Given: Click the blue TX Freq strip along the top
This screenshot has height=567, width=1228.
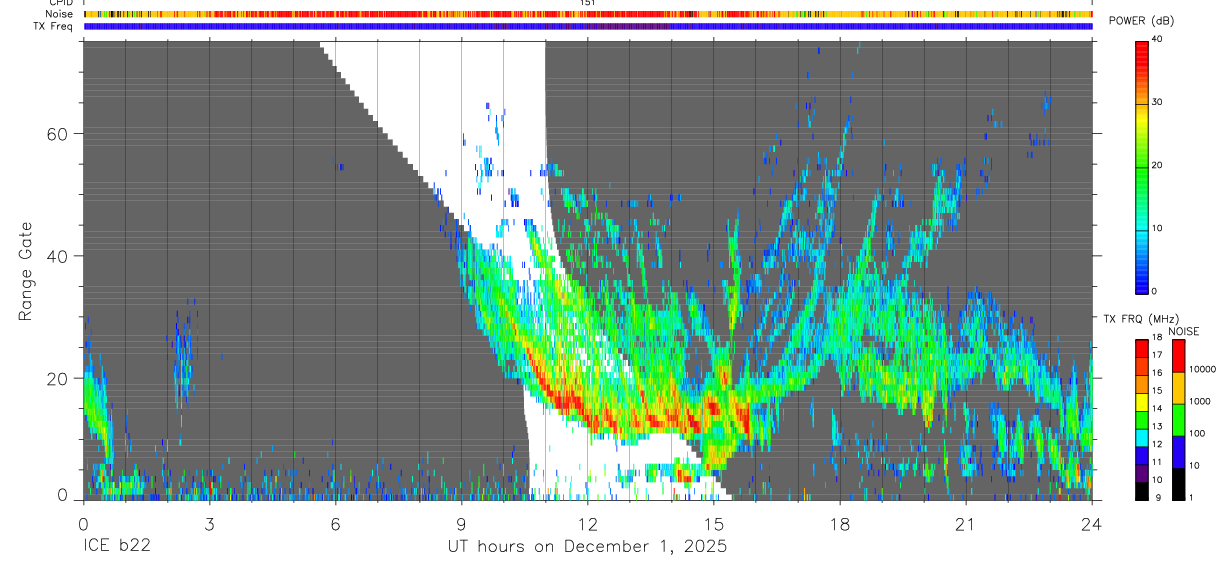Looking at the screenshot, I should [x=588, y=26].
